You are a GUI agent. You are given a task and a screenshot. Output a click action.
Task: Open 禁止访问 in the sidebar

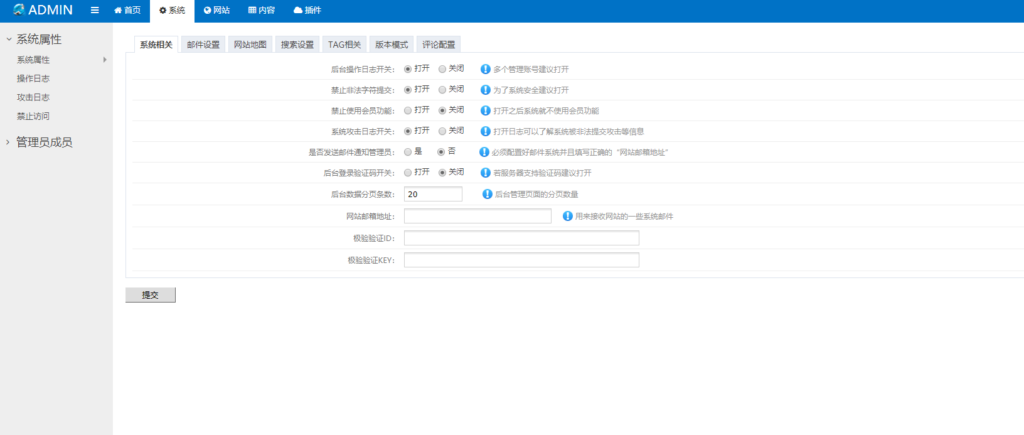33,116
